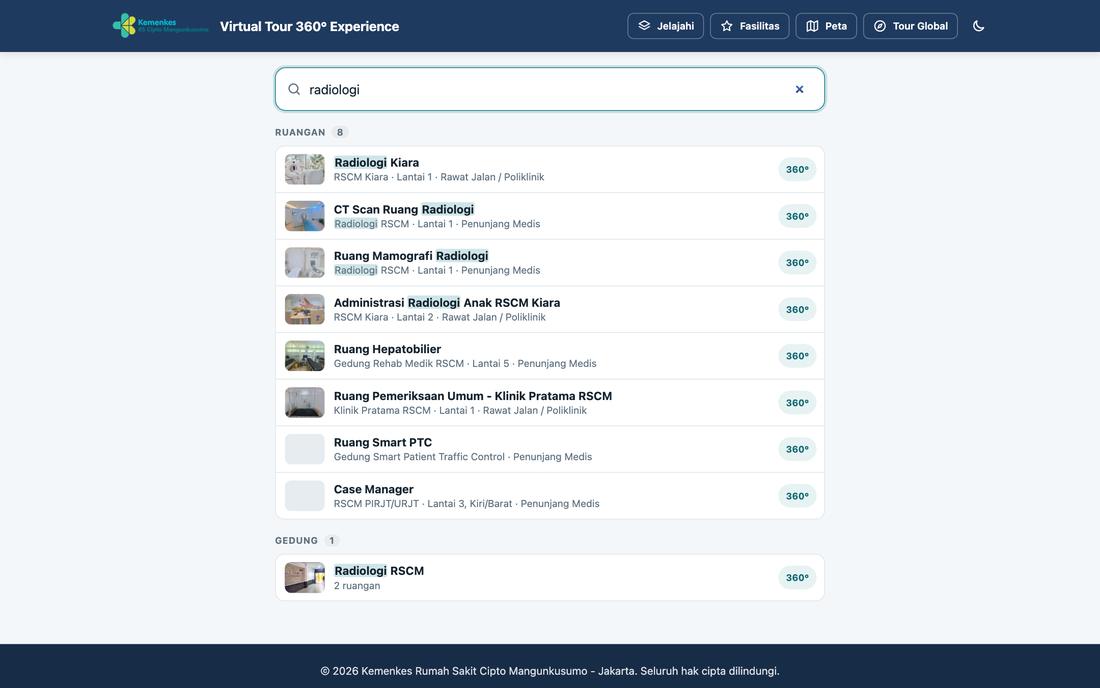Open the Peta map button
Image resolution: width=1100 pixels, height=688 pixels.
point(826,26)
